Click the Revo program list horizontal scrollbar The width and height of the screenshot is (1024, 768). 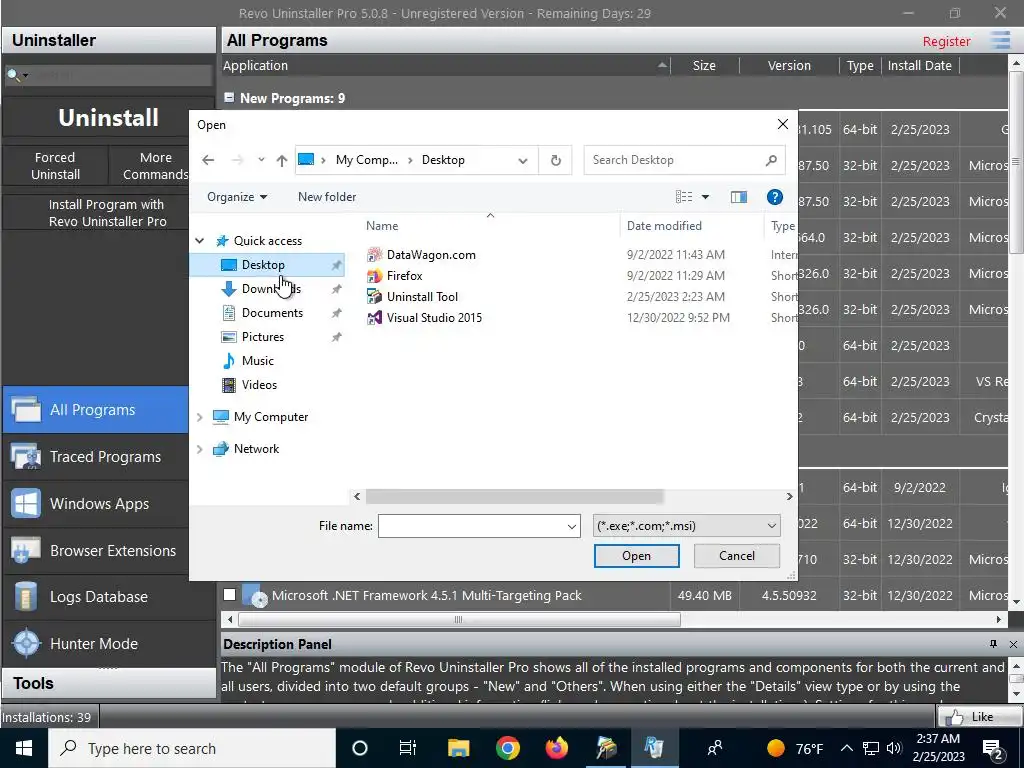pyautogui.click(x=458, y=619)
